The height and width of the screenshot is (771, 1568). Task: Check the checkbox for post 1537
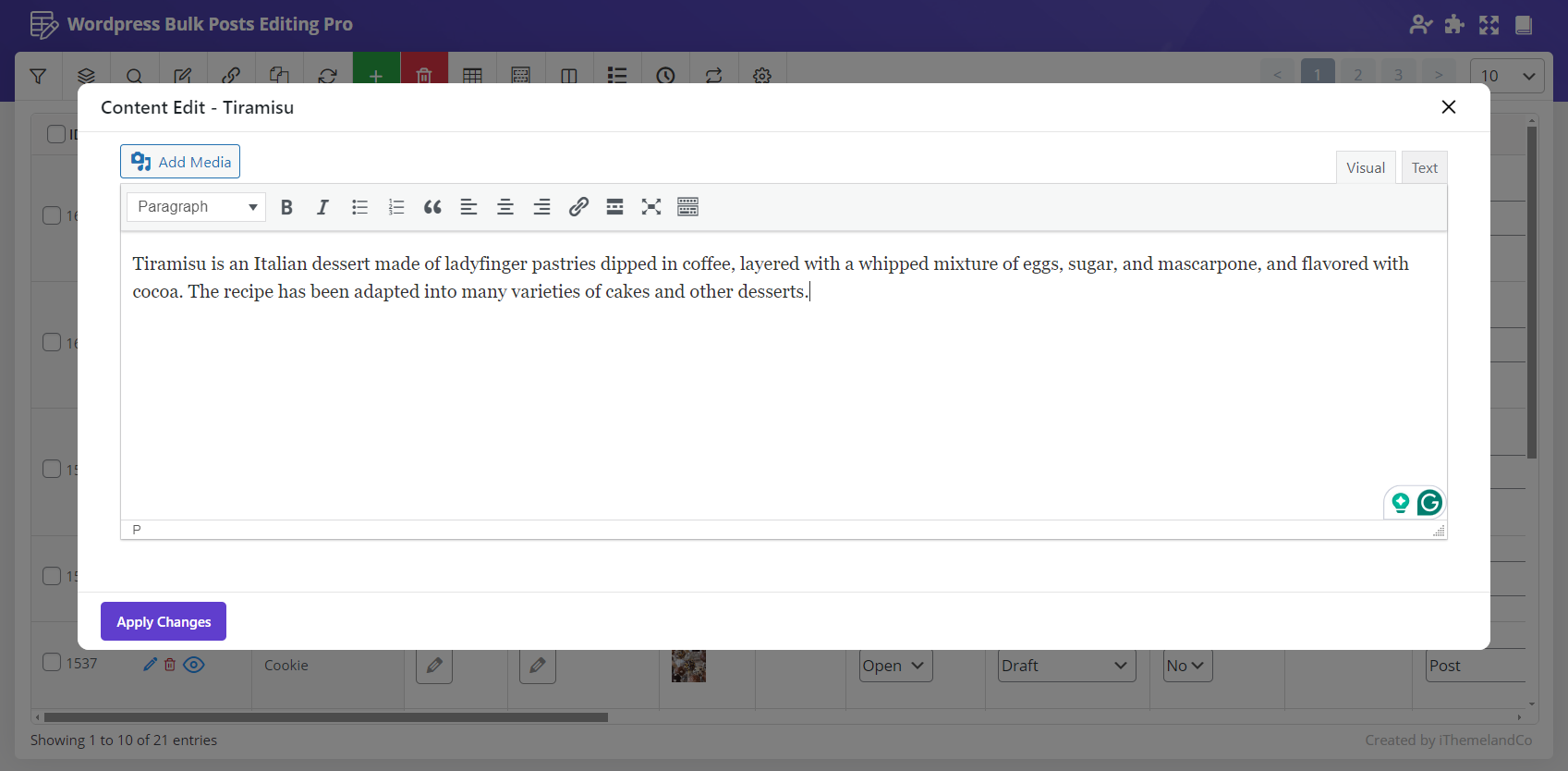point(53,662)
